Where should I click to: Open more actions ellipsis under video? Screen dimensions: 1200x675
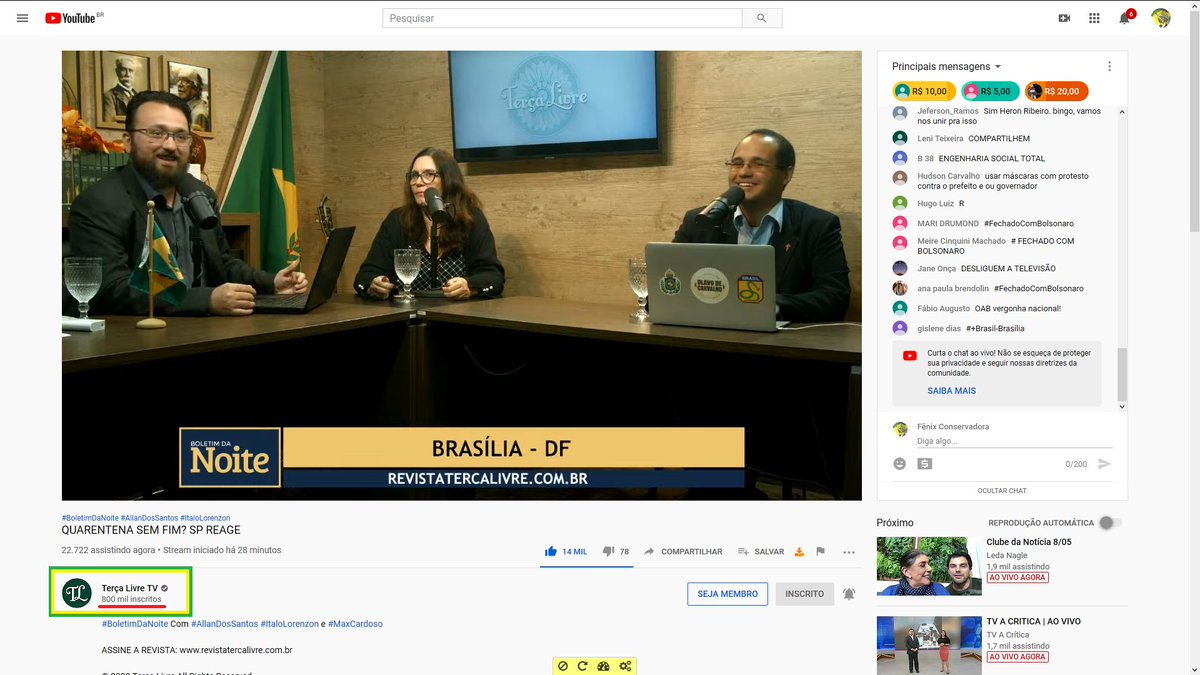849,552
